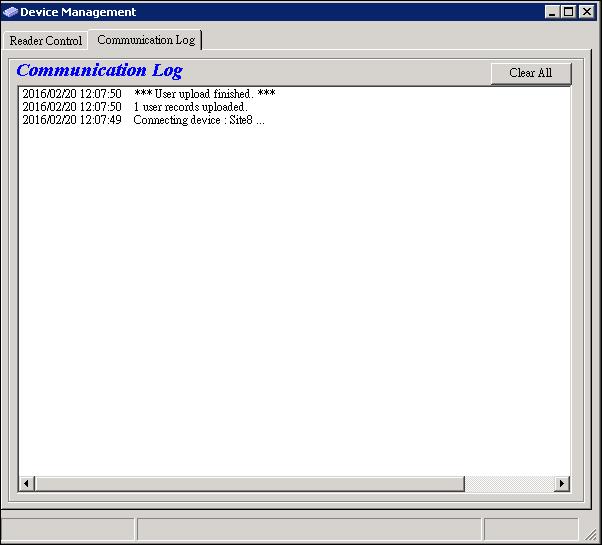
Task: Click the Device Management title bar icon
Action: [x=10, y=12]
